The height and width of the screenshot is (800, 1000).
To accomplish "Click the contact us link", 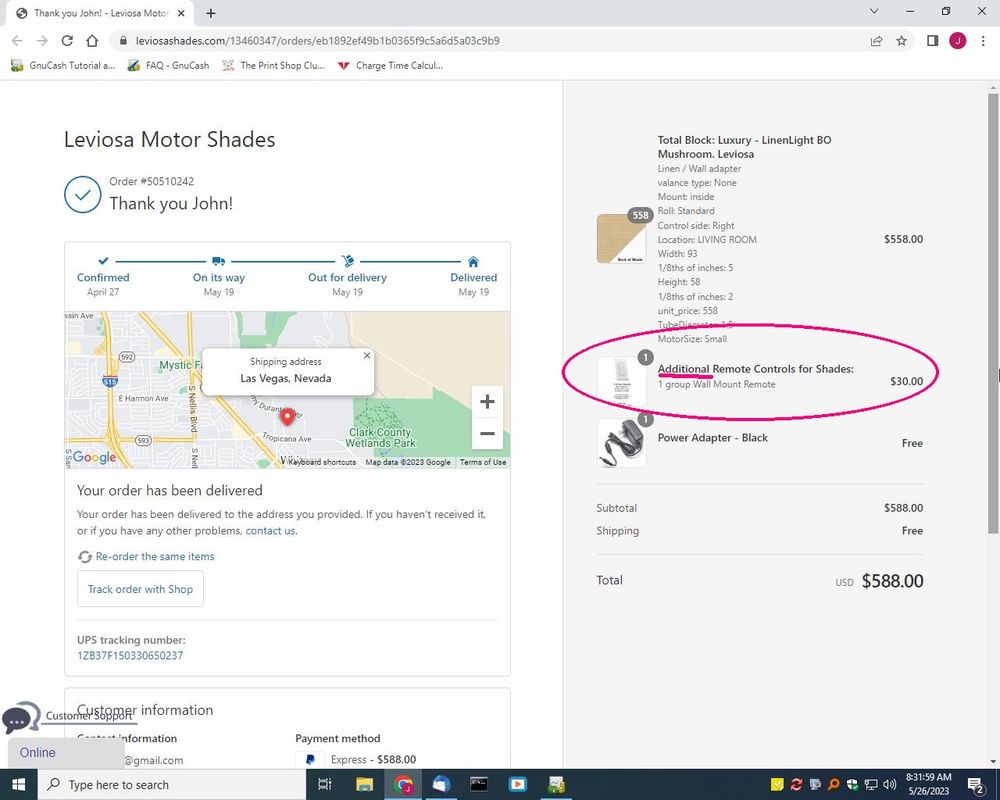I will point(270,531).
